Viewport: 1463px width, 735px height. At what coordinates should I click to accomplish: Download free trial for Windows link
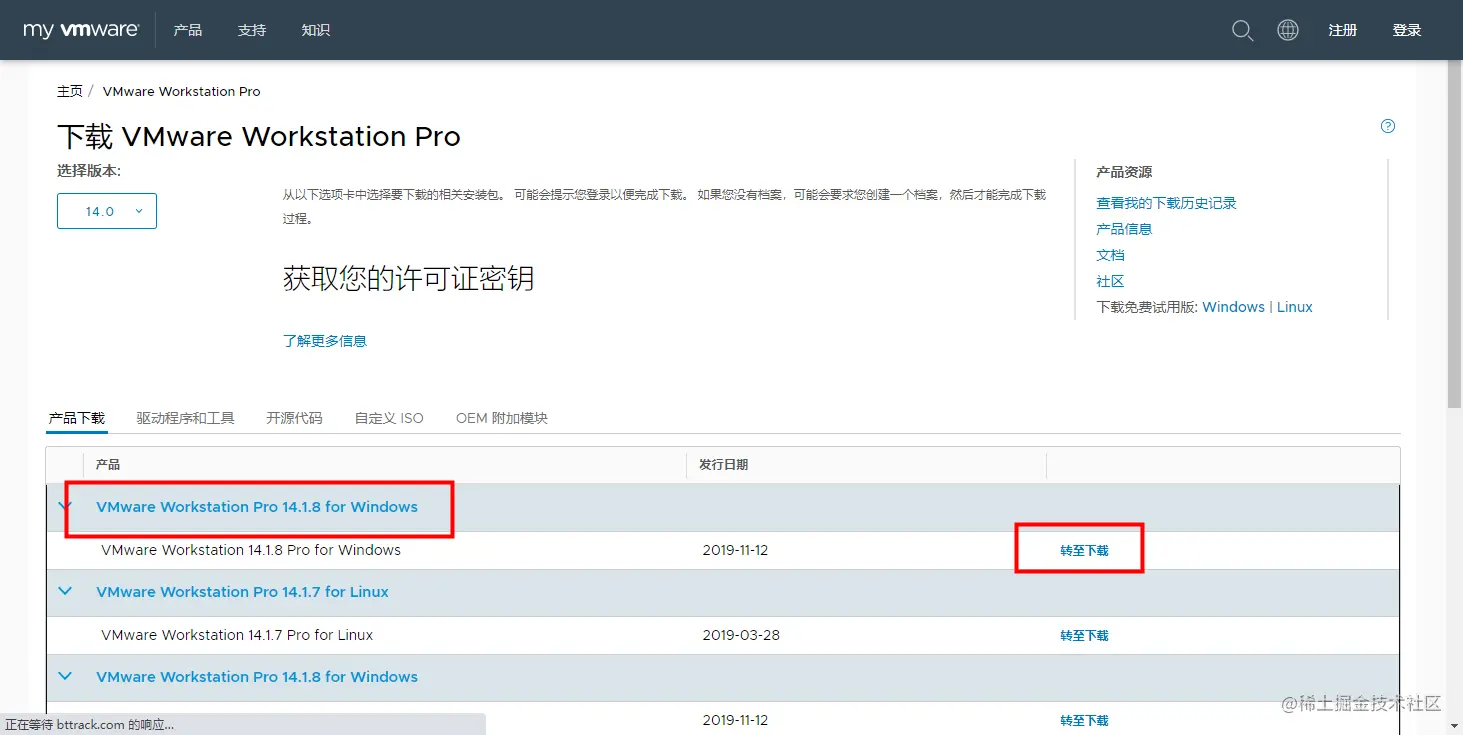click(x=1233, y=307)
